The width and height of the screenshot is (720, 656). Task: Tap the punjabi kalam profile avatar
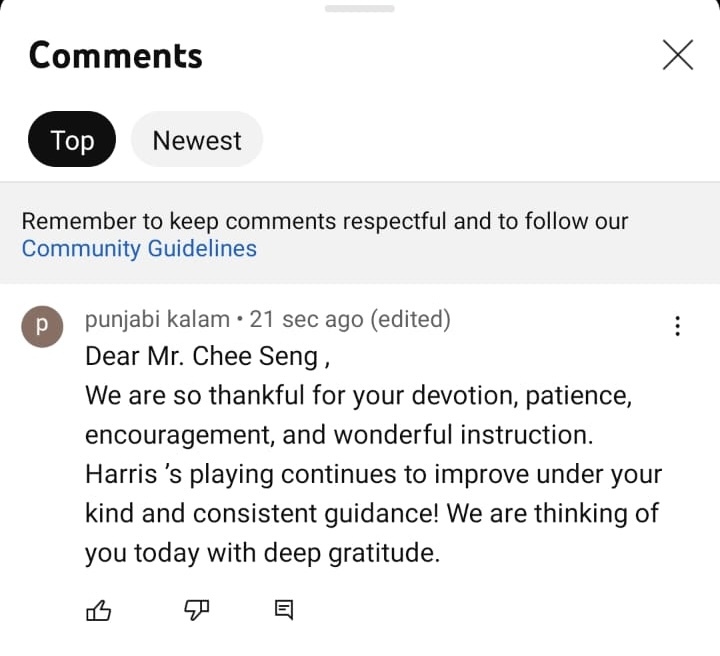[x=42, y=326]
